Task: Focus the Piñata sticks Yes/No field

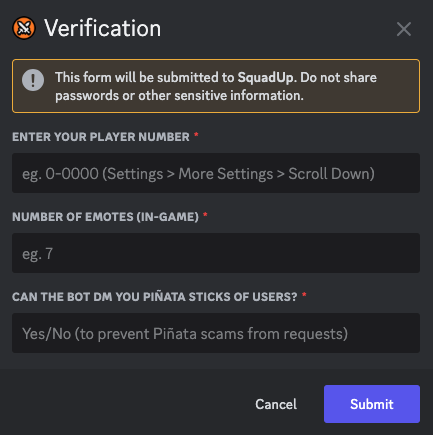Action: click(x=216, y=333)
